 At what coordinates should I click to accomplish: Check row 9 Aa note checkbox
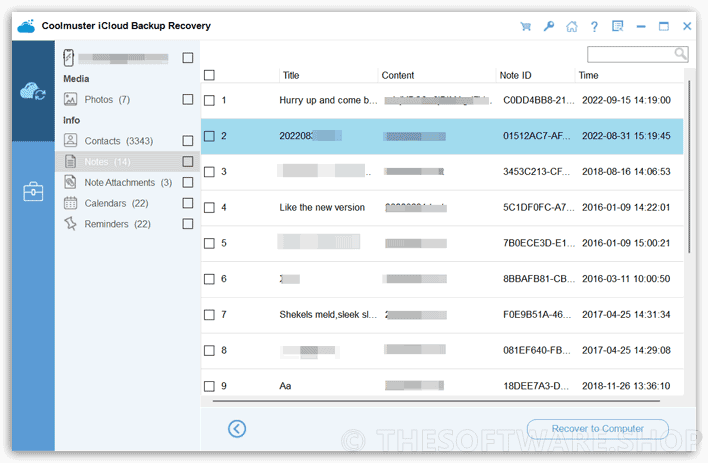pyautogui.click(x=209, y=386)
